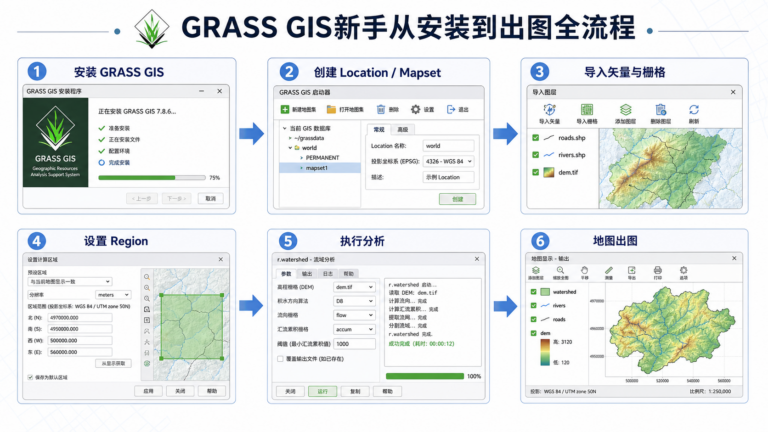The image size is (768, 432).
Task: Hide the dem layer in map display
Action: (x=533, y=333)
